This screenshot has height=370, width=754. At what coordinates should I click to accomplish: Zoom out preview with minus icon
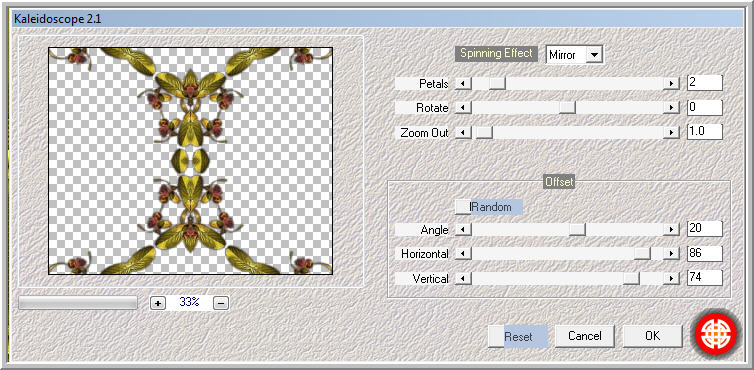(x=221, y=303)
